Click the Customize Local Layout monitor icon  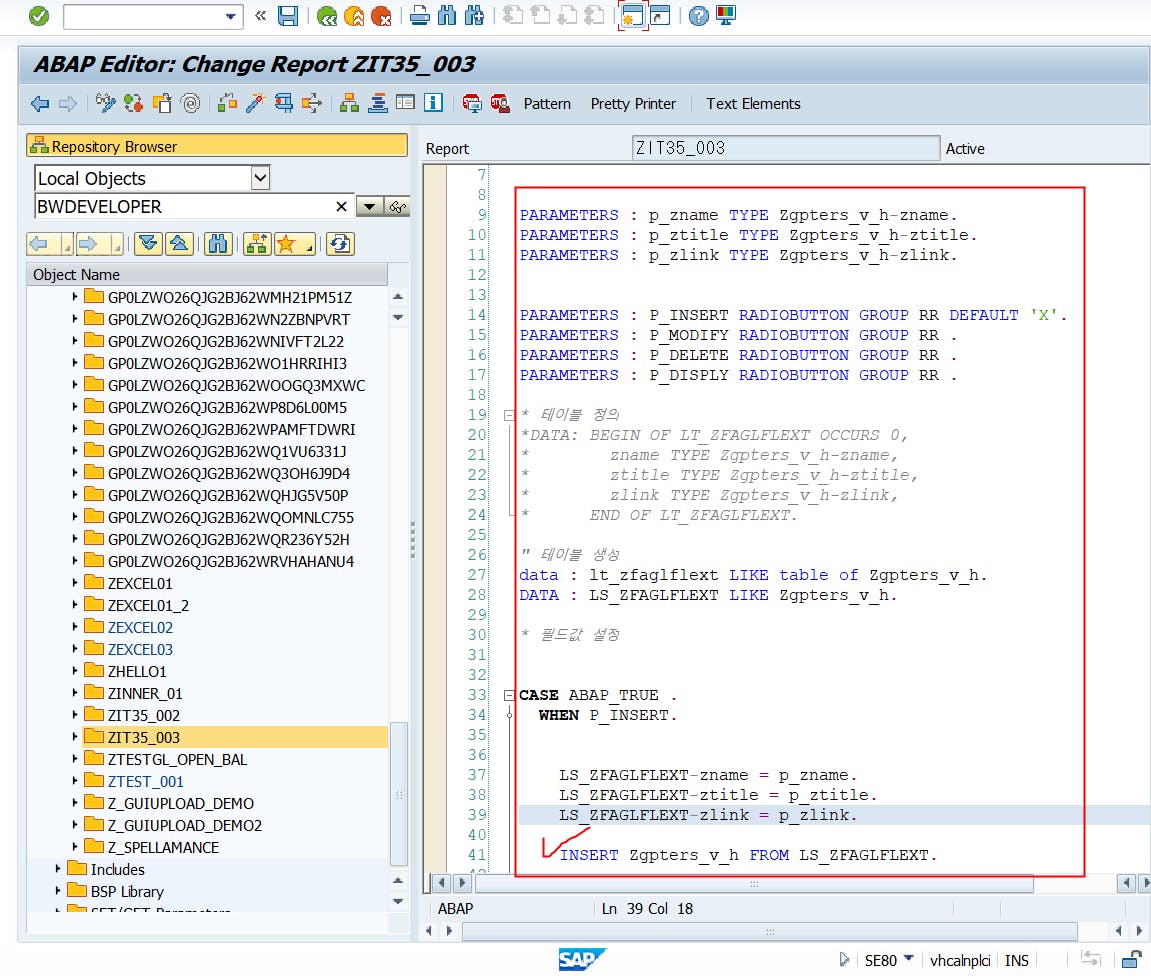(725, 15)
